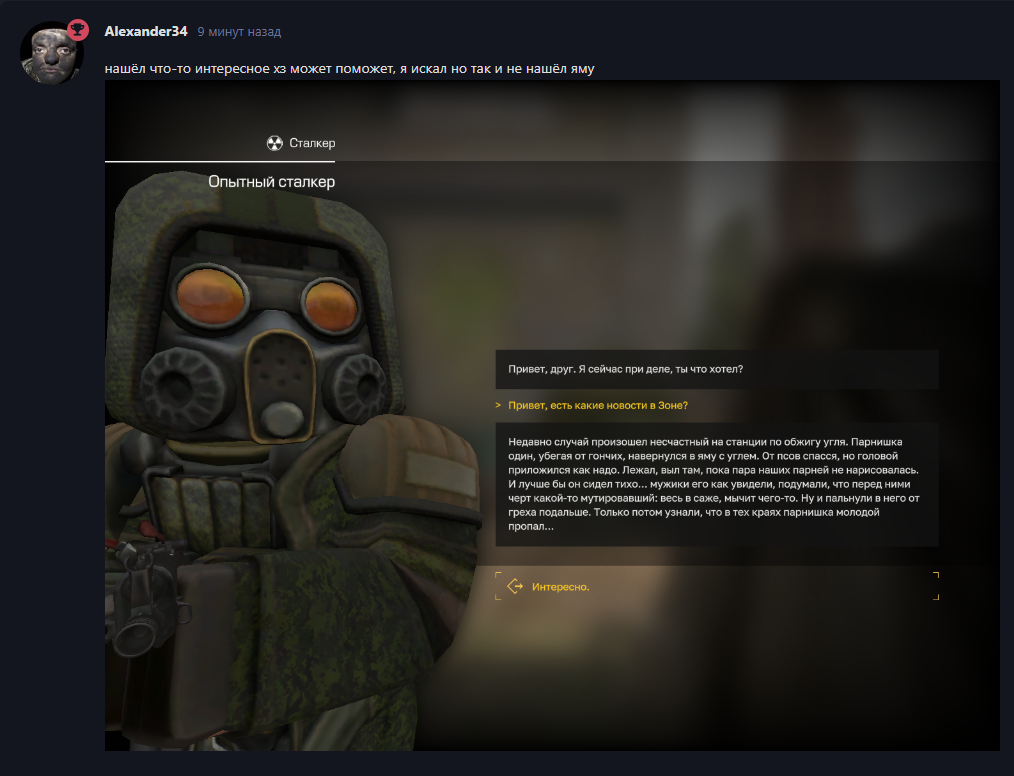Viewport: 1014px width, 776px height.
Task: Click the radiation icon beside Сталкер
Action: (275, 143)
